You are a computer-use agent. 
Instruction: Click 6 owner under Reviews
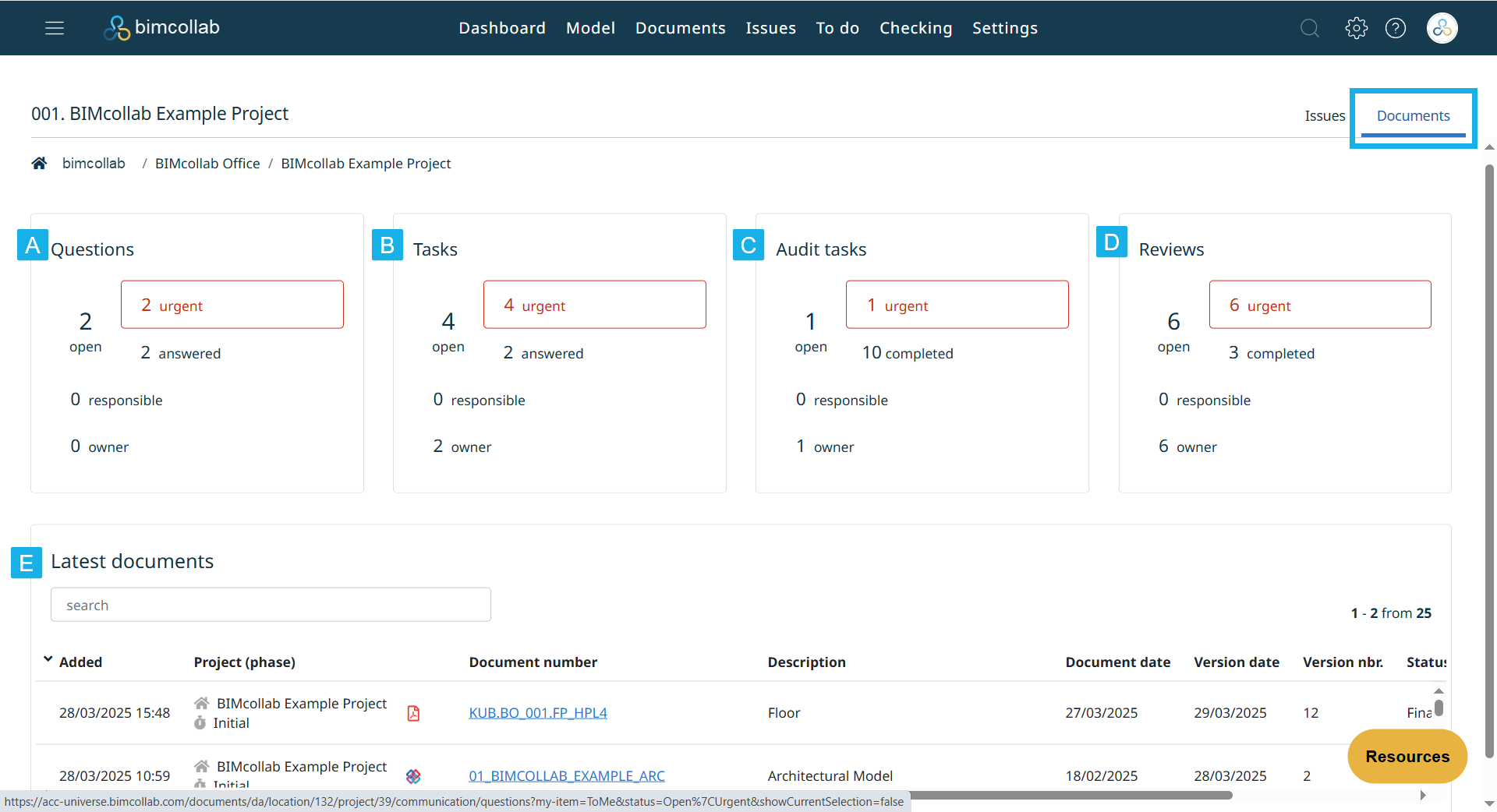coord(1187,447)
